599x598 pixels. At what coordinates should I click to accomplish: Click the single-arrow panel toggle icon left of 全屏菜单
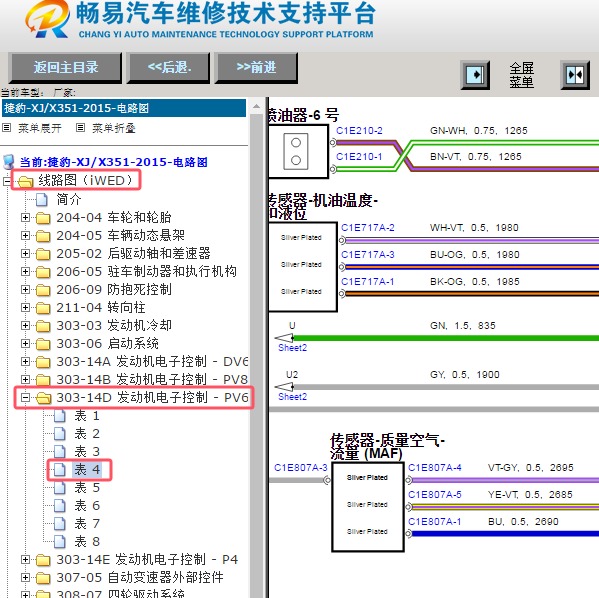[475, 75]
